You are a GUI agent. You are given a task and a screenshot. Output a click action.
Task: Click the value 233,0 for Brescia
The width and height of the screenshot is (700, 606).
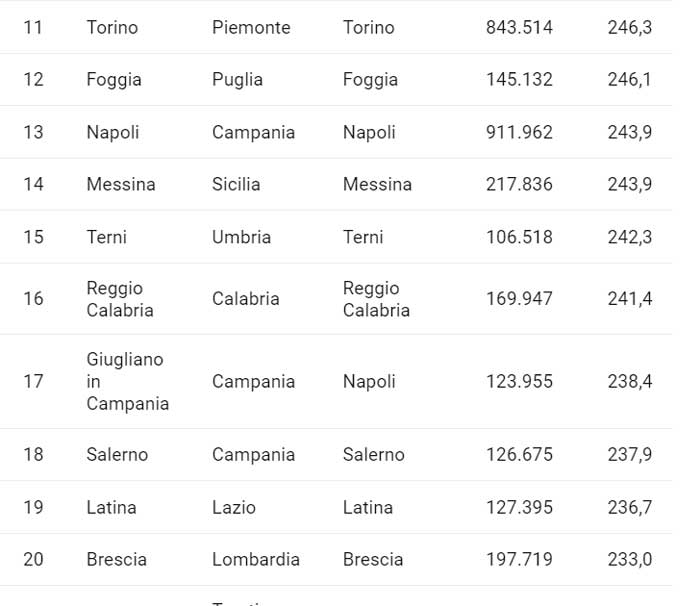629,559
